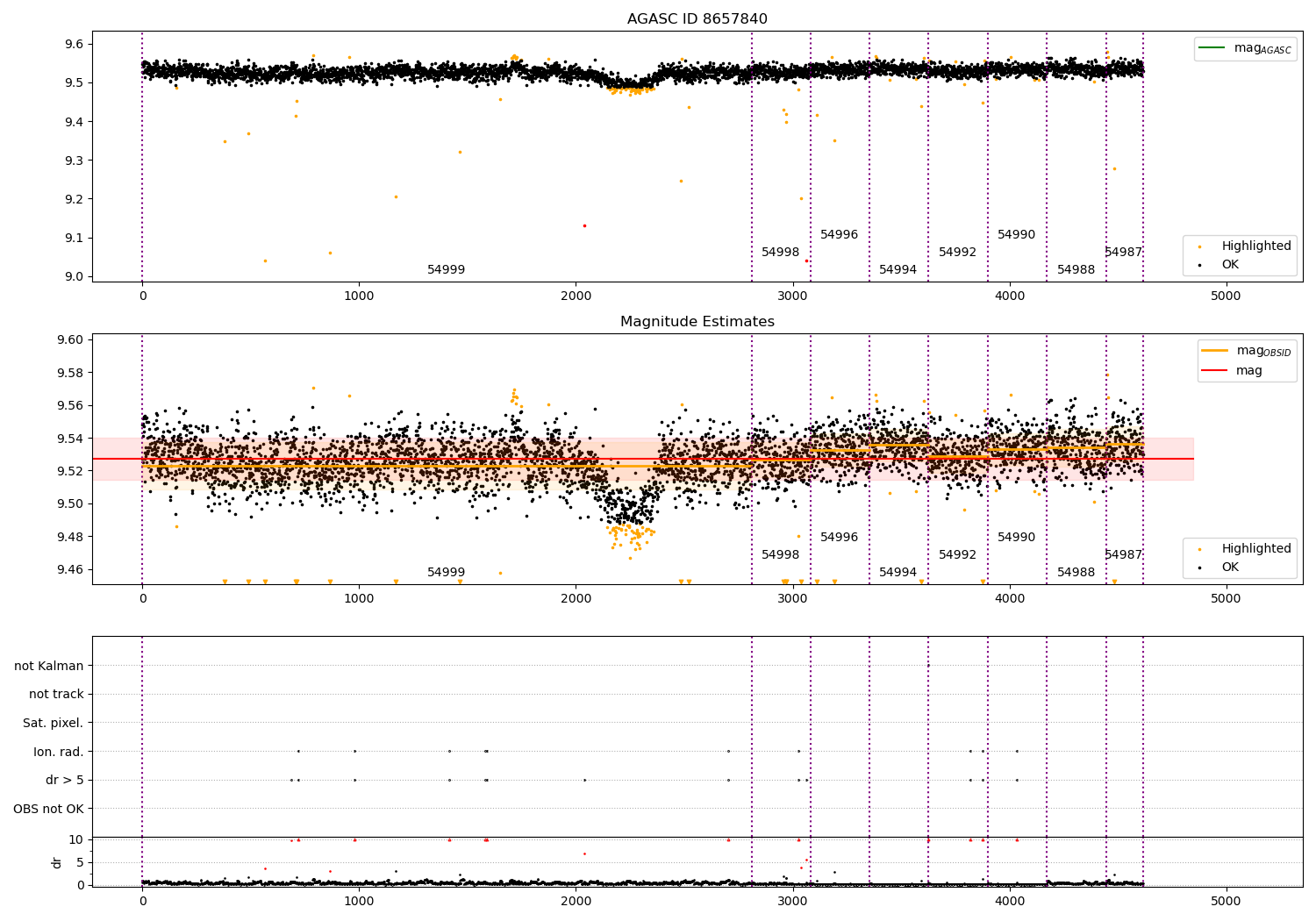Click the title "AGASC ID 8657840"
The height and width of the screenshot is (921, 1316).
697,19
